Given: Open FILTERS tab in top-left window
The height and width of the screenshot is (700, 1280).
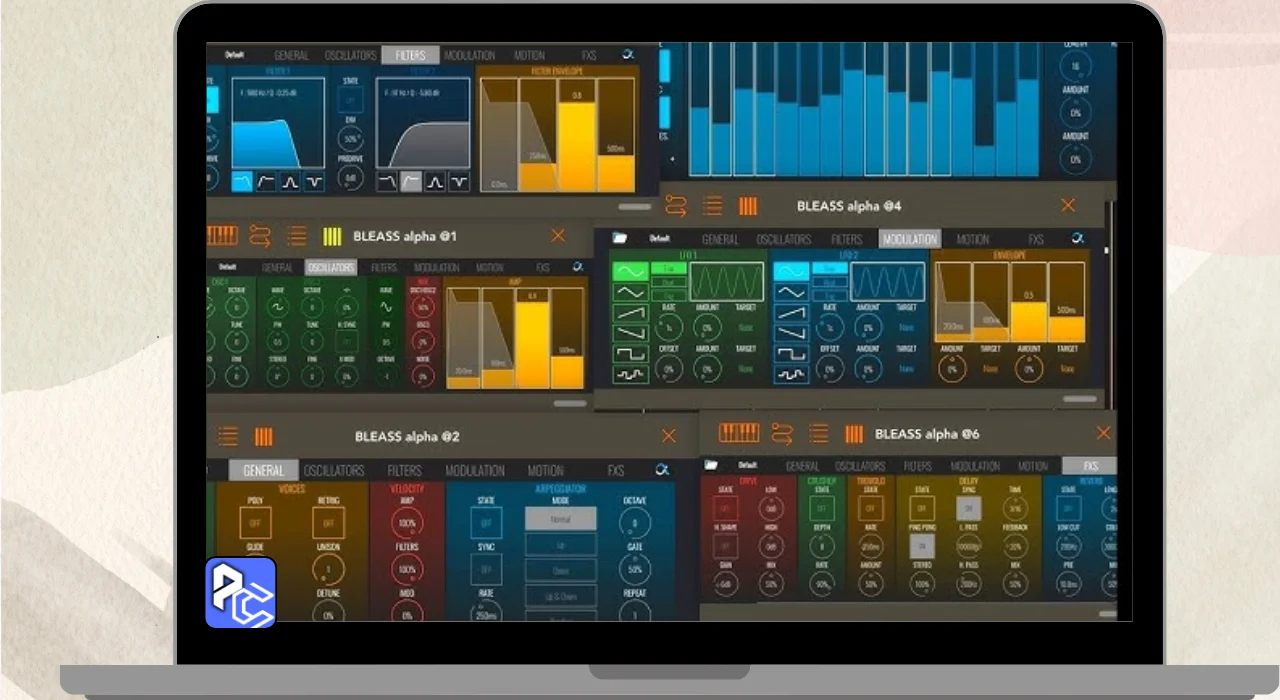Looking at the screenshot, I should (411, 56).
